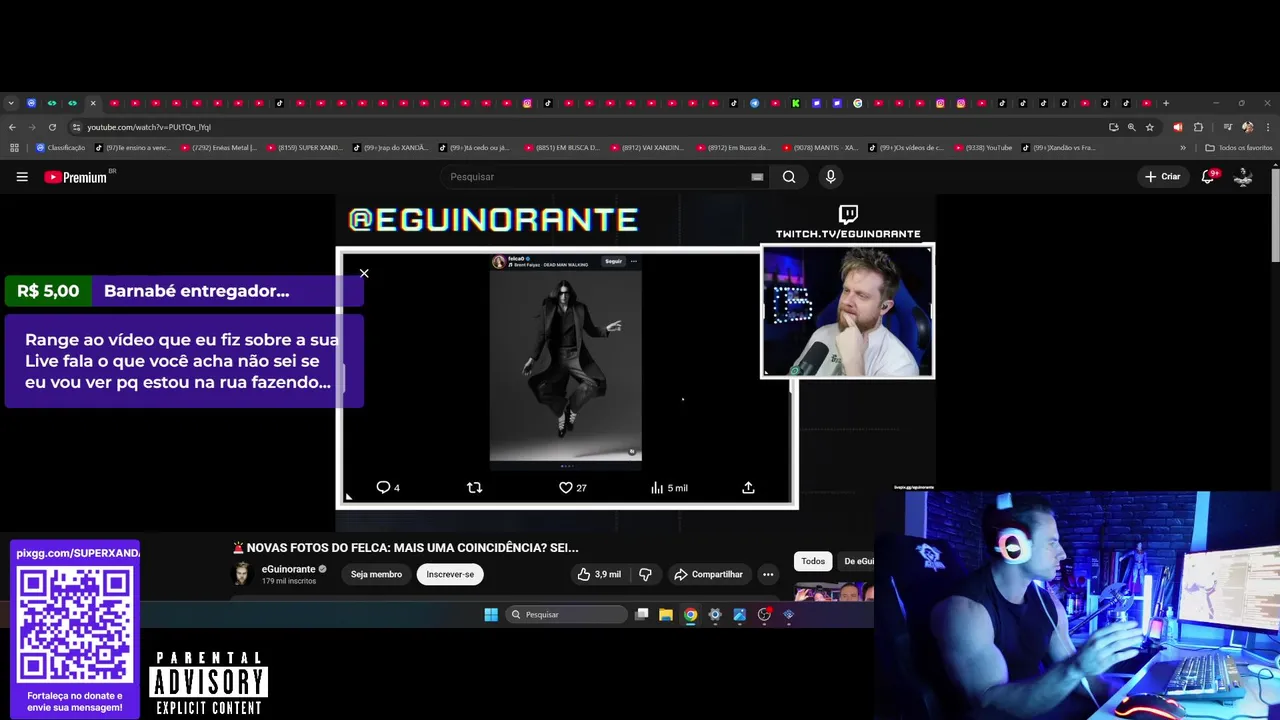1280x720 pixels.
Task: Open YouTube notifications bell
Action: click(x=1208, y=177)
